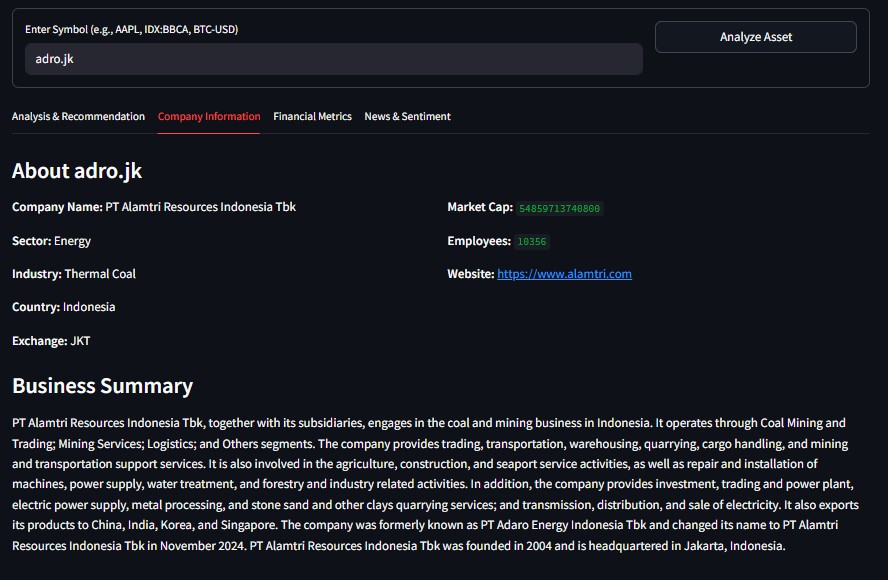Click the symbol input field containing adro.jk
The image size is (888, 580).
[333, 59]
